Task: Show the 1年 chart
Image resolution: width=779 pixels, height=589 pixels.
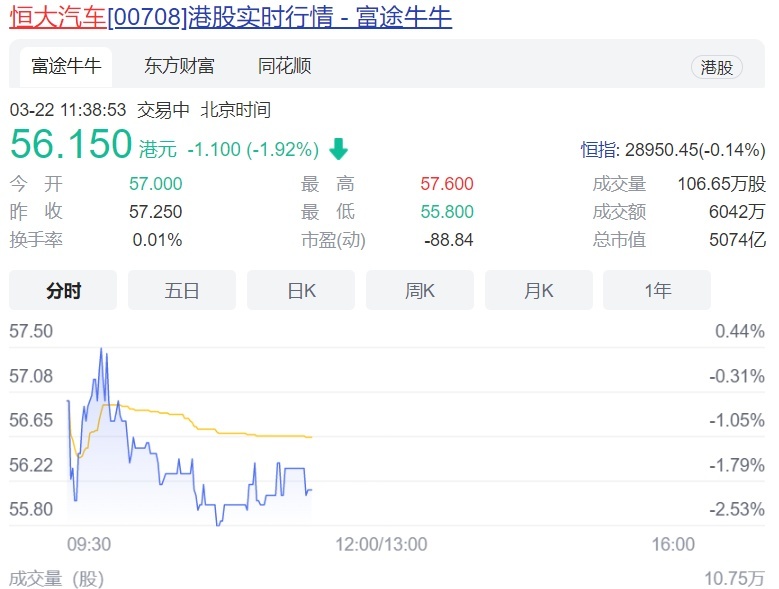Action: (x=657, y=290)
